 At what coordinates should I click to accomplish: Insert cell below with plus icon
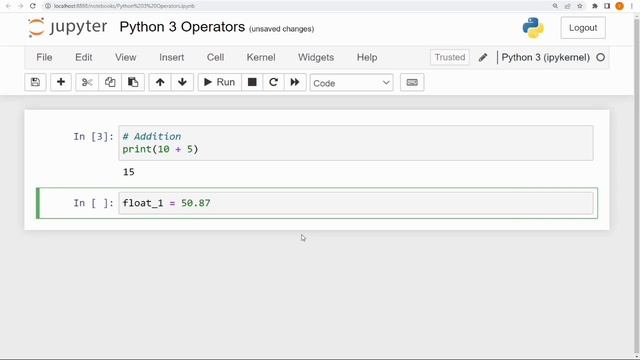click(x=61, y=82)
